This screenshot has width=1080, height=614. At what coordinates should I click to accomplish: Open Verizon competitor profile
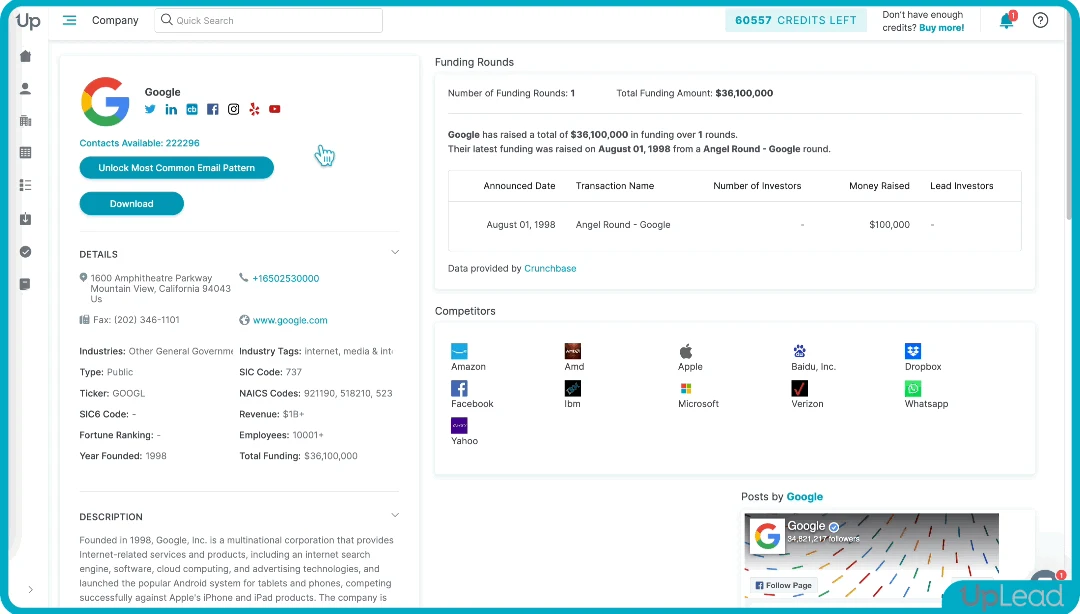(807, 395)
